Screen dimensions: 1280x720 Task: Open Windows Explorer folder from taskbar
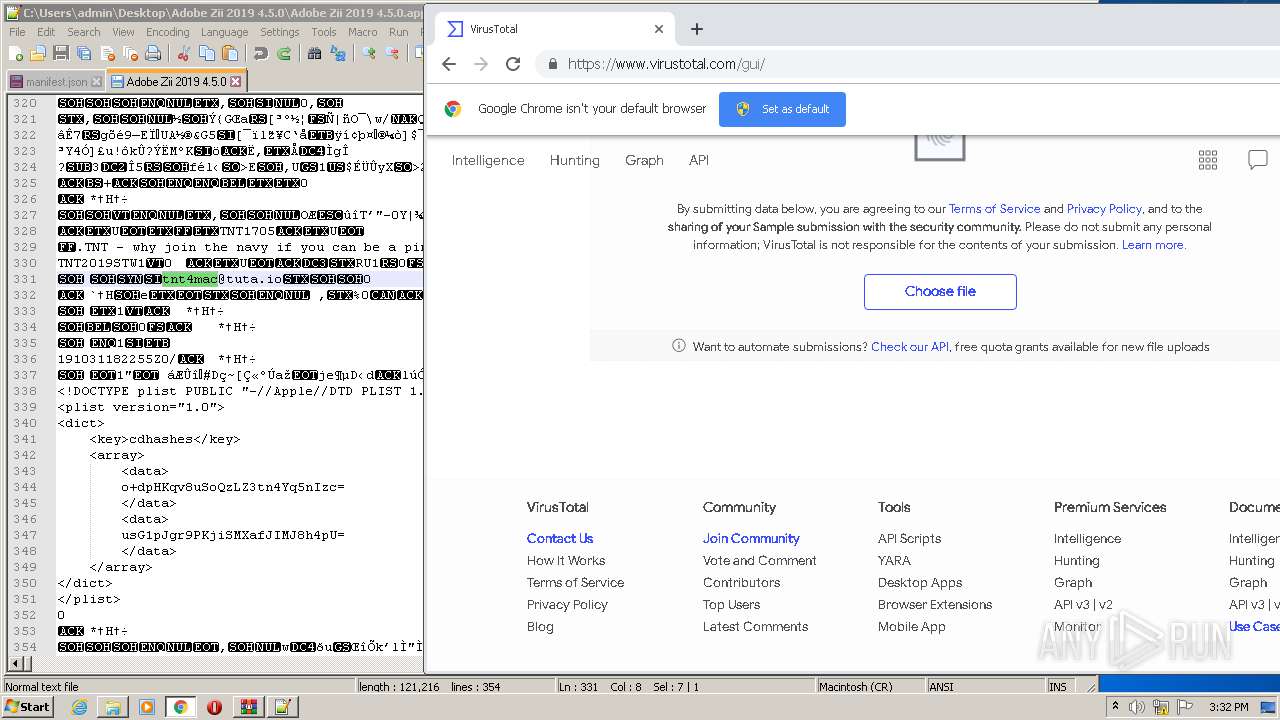(113, 707)
